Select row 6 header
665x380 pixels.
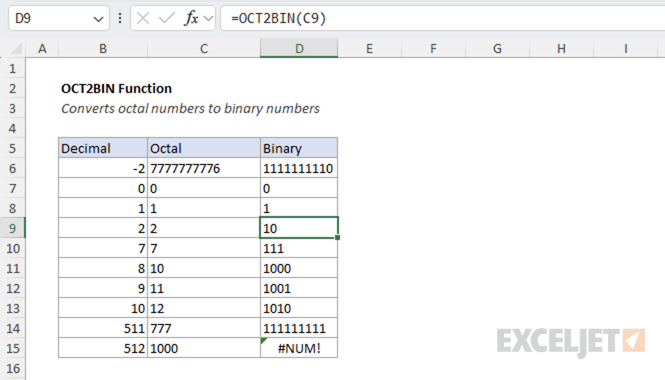click(x=12, y=168)
